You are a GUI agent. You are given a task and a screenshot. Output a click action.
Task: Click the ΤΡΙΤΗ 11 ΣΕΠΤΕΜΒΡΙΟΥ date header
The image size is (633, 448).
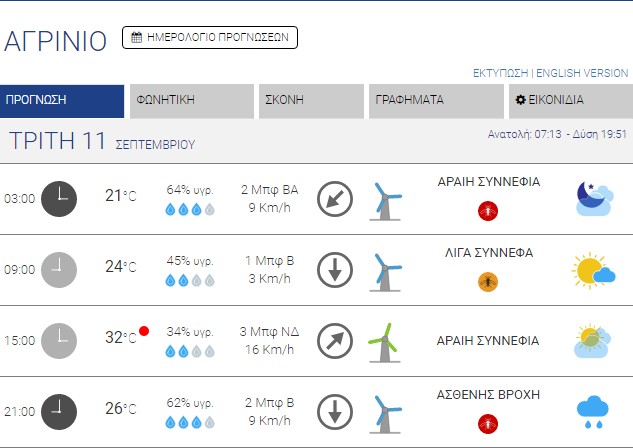(102, 141)
